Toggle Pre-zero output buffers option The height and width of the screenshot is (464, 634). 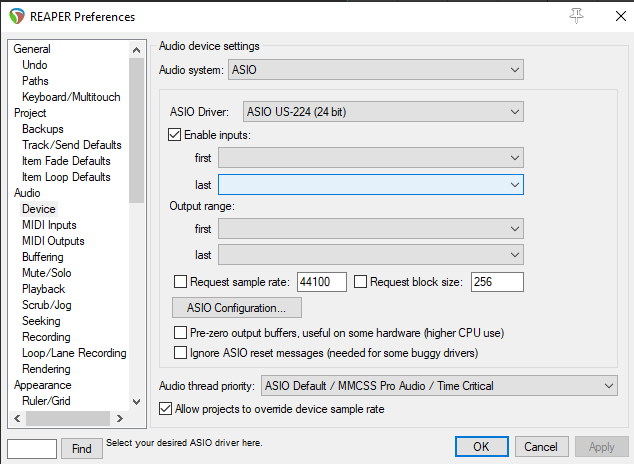181,332
